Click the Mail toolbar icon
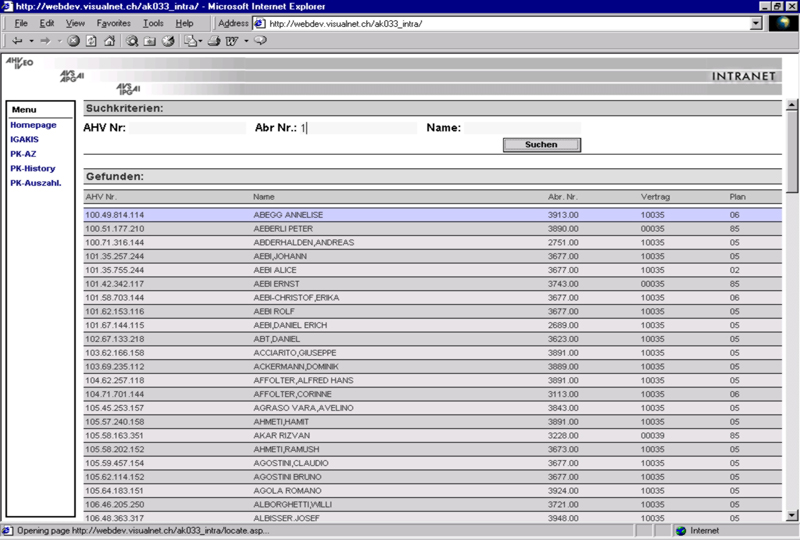Viewport: 800px width, 540px height. 190,41
